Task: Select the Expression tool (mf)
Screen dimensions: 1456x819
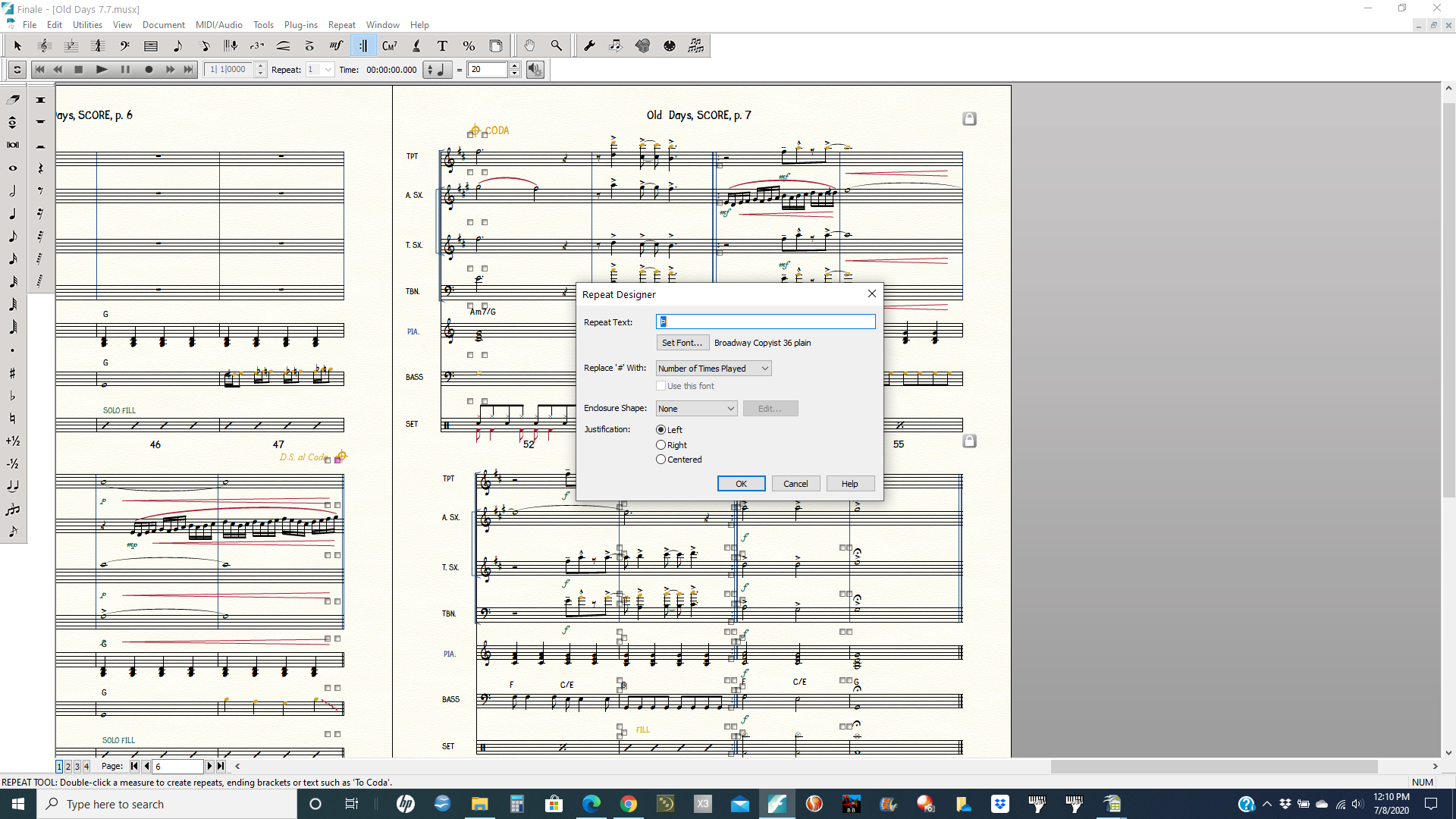Action: pyautogui.click(x=336, y=46)
